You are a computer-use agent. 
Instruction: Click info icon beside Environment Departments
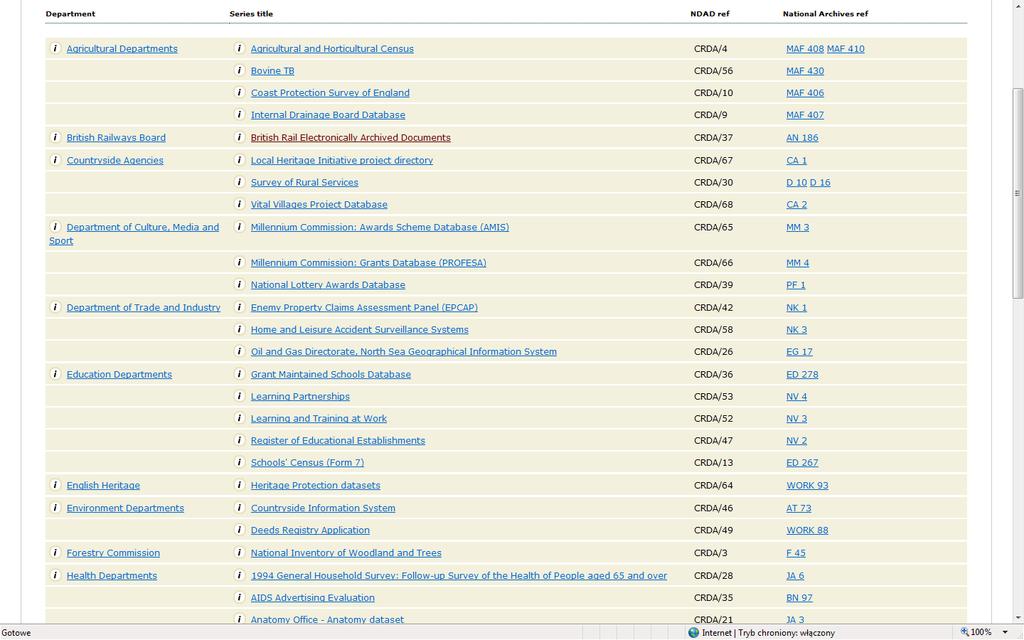[56, 507]
